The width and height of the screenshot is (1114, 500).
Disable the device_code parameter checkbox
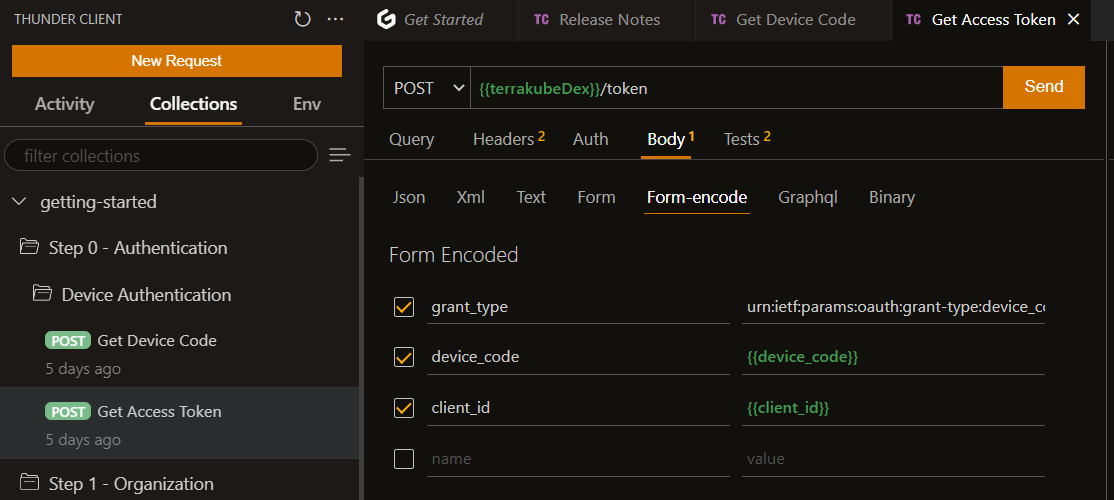point(404,357)
